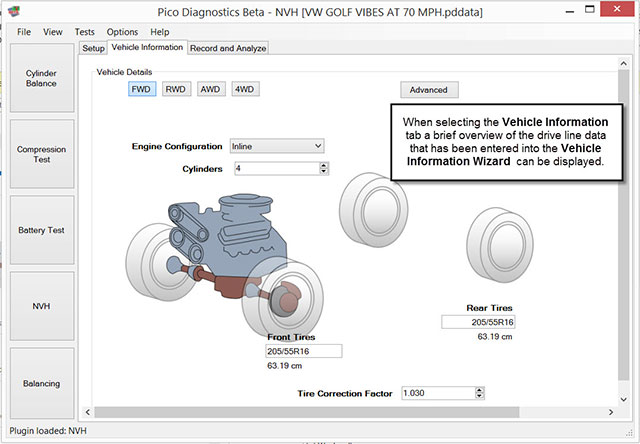Screen dimensions: 640x444
Task: Click the rear wheel nearest Cylinders field
Action: tap(374, 210)
